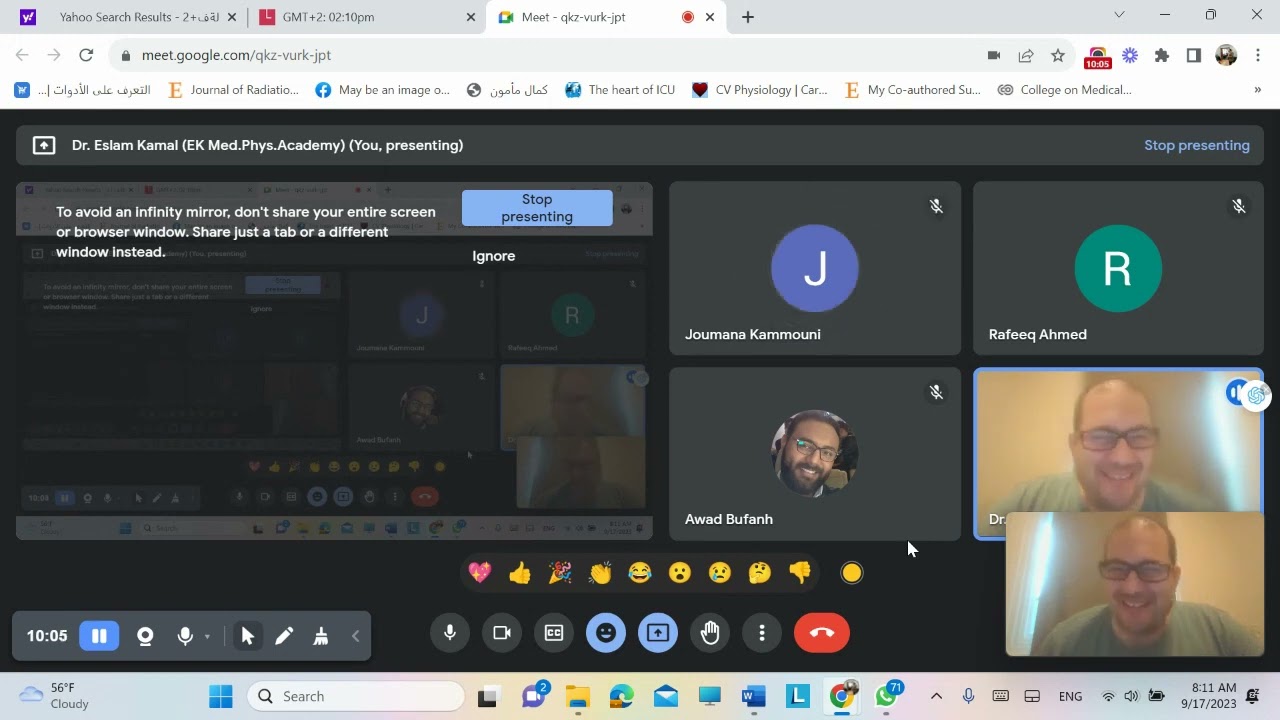Send the party popper reaction
Screen dimensions: 1280x720
pyautogui.click(x=560, y=573)
